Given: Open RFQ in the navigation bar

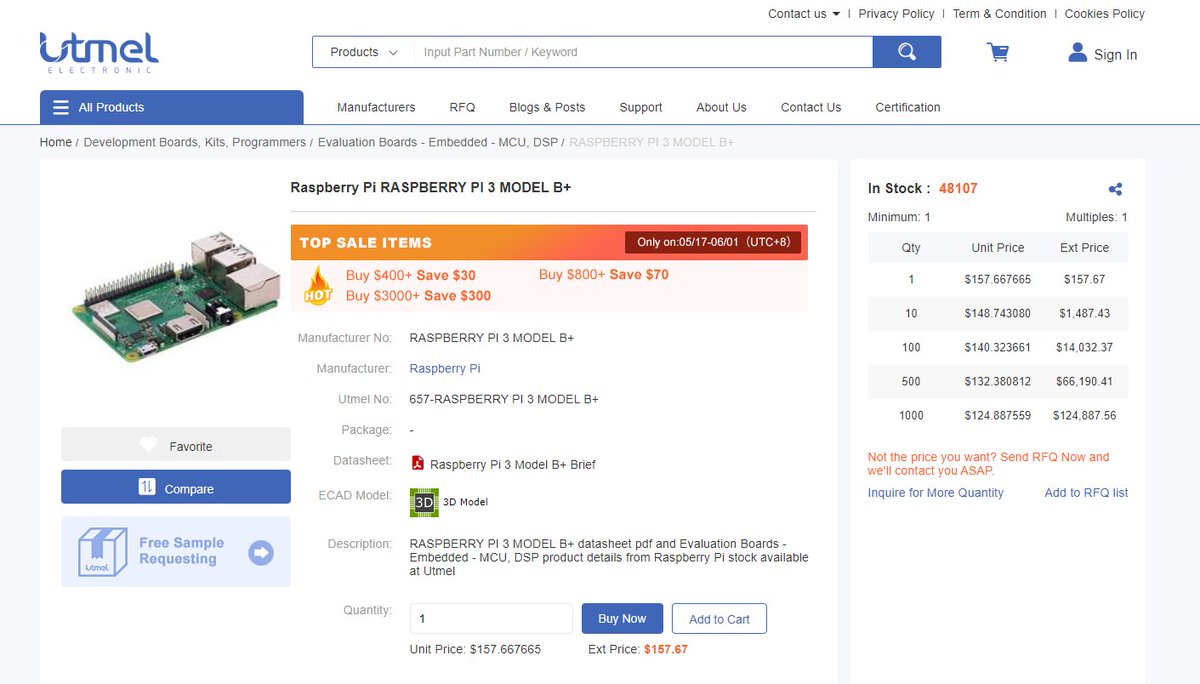Looking at the screenshot, I should point(462,107).
